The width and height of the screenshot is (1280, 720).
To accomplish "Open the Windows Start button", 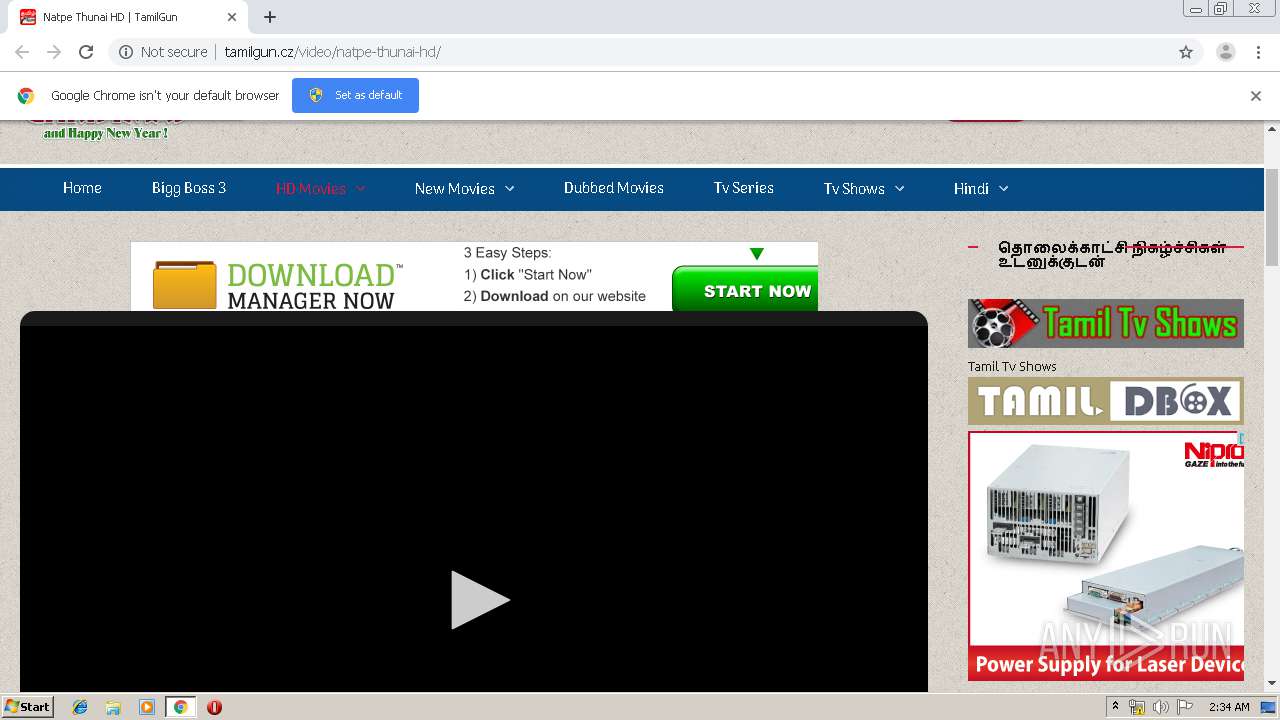I will point(27,706).
